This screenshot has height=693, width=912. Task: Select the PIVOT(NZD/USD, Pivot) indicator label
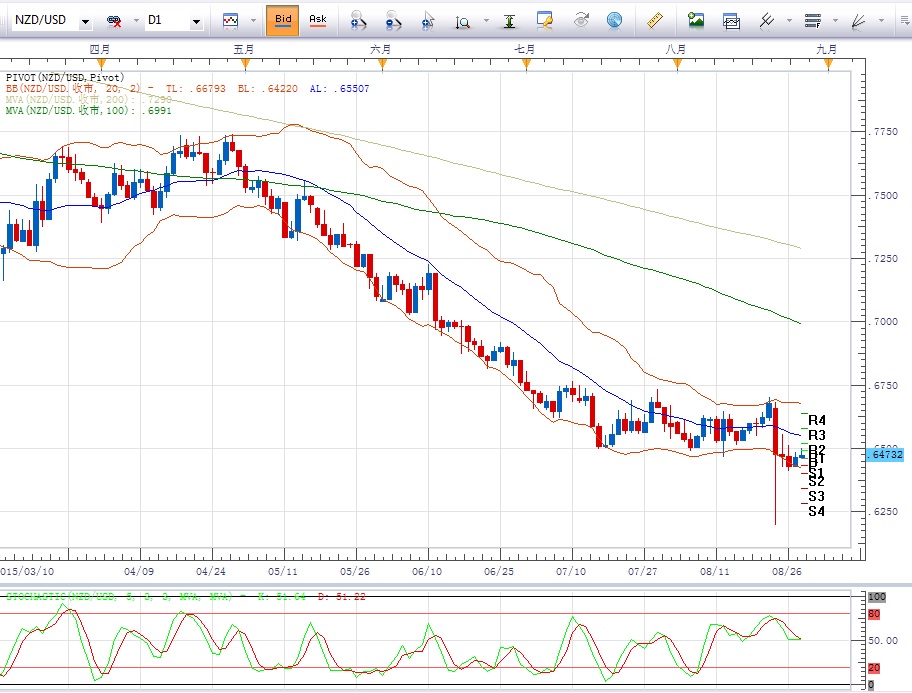(65, 77)
